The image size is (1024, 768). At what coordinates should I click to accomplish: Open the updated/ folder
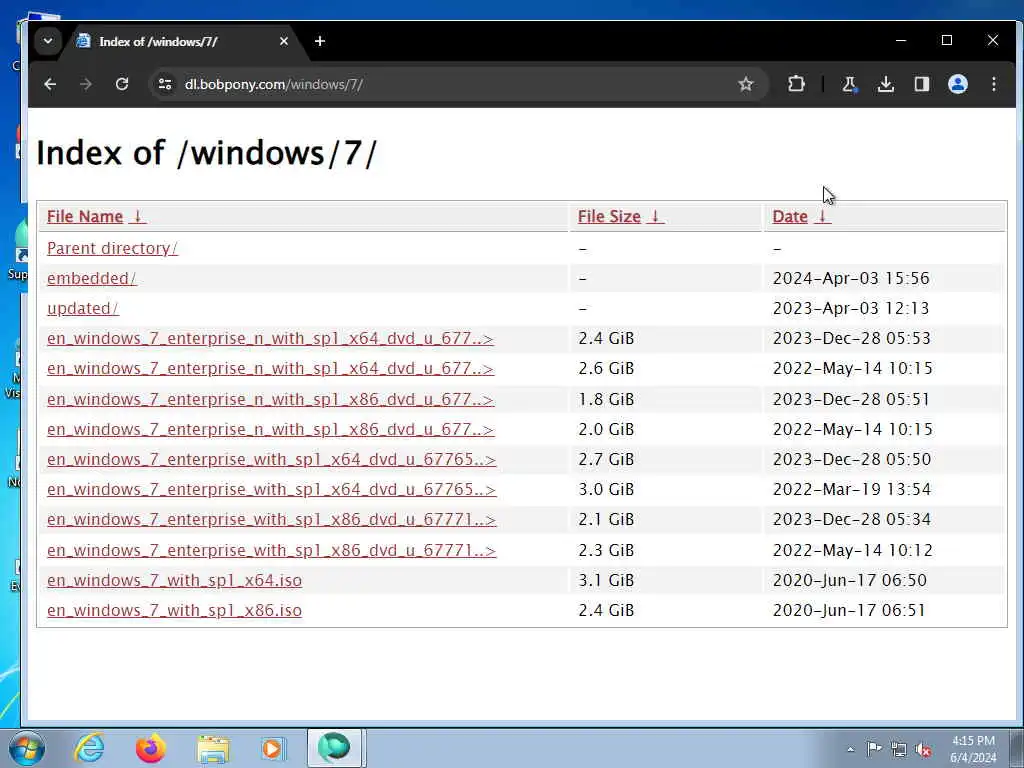click(x=83, y=308)
